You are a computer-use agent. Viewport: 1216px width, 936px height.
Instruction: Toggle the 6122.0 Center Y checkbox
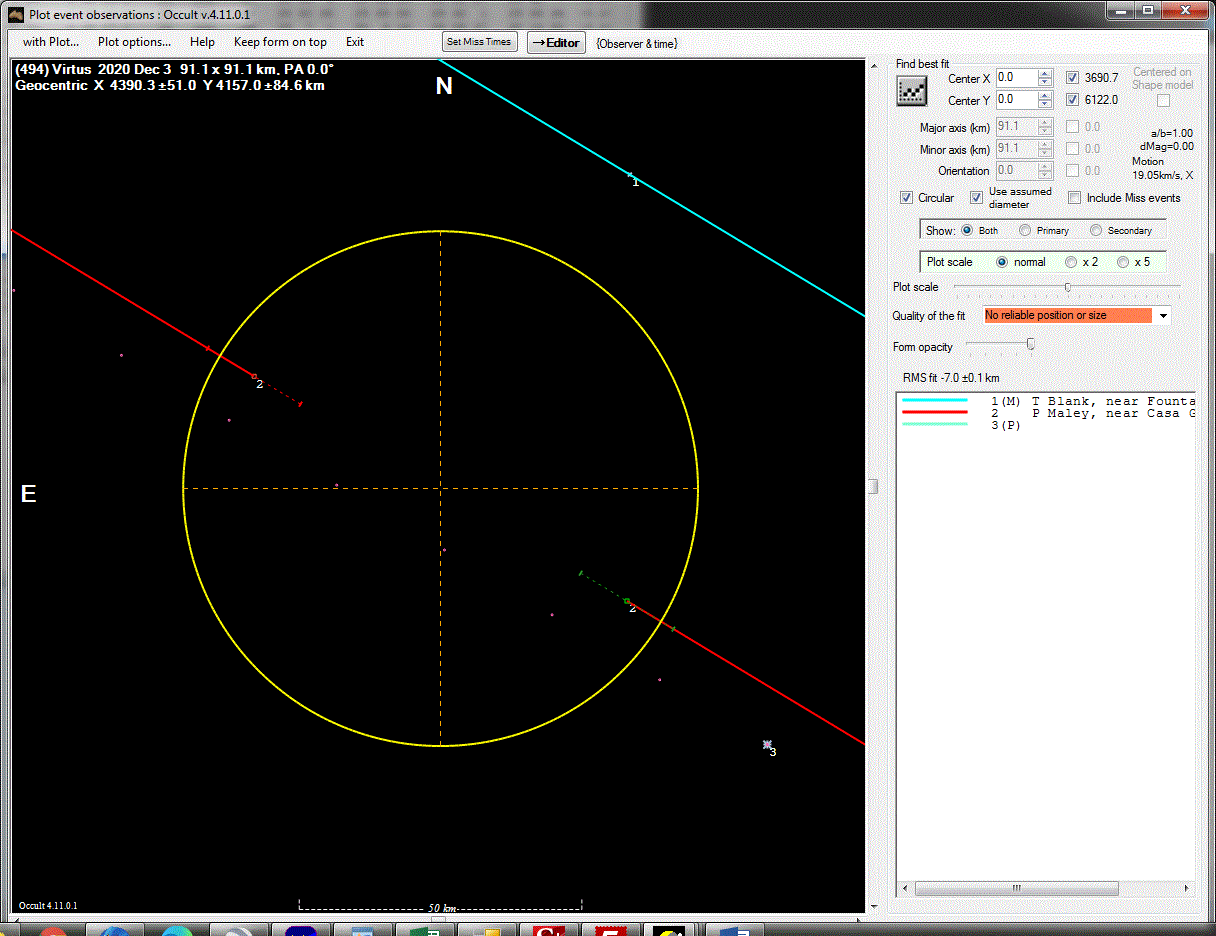(1072, 100)
